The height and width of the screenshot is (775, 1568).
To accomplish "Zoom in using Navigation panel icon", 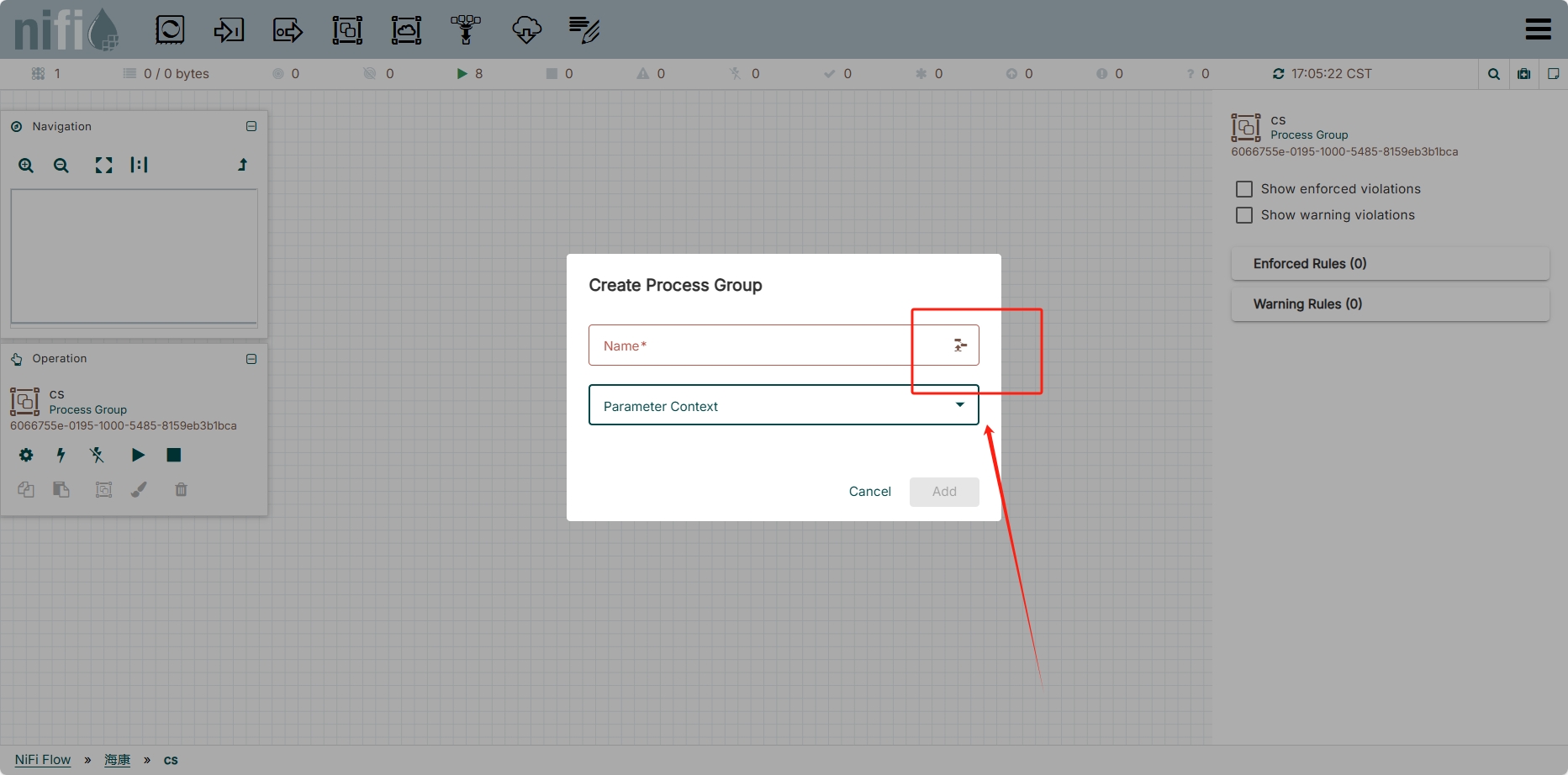I will pos(26,166).
